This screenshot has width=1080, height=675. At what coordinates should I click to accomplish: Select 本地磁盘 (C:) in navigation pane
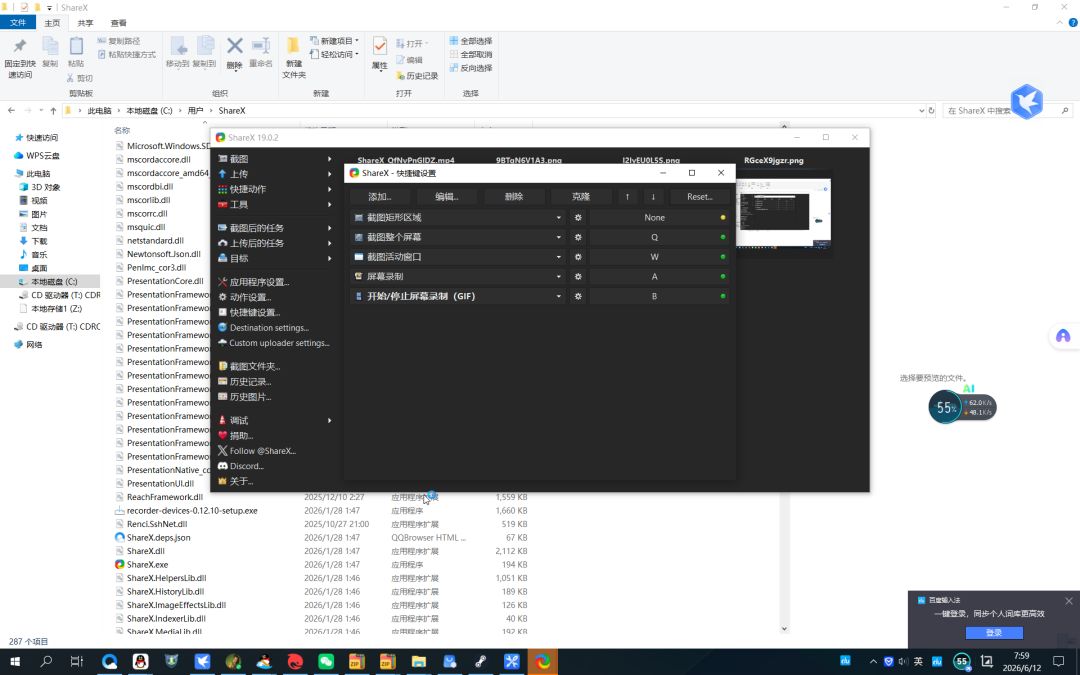click(x=54, y=281)
